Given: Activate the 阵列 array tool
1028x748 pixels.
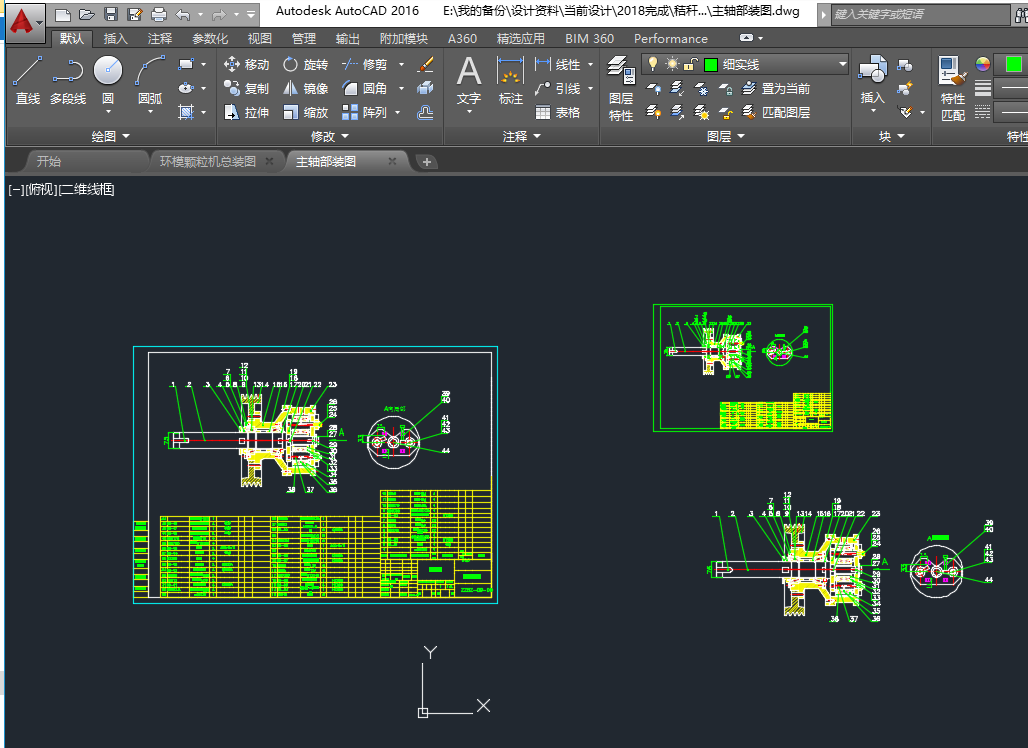Looking at the screenshot, I should point(365,112).
